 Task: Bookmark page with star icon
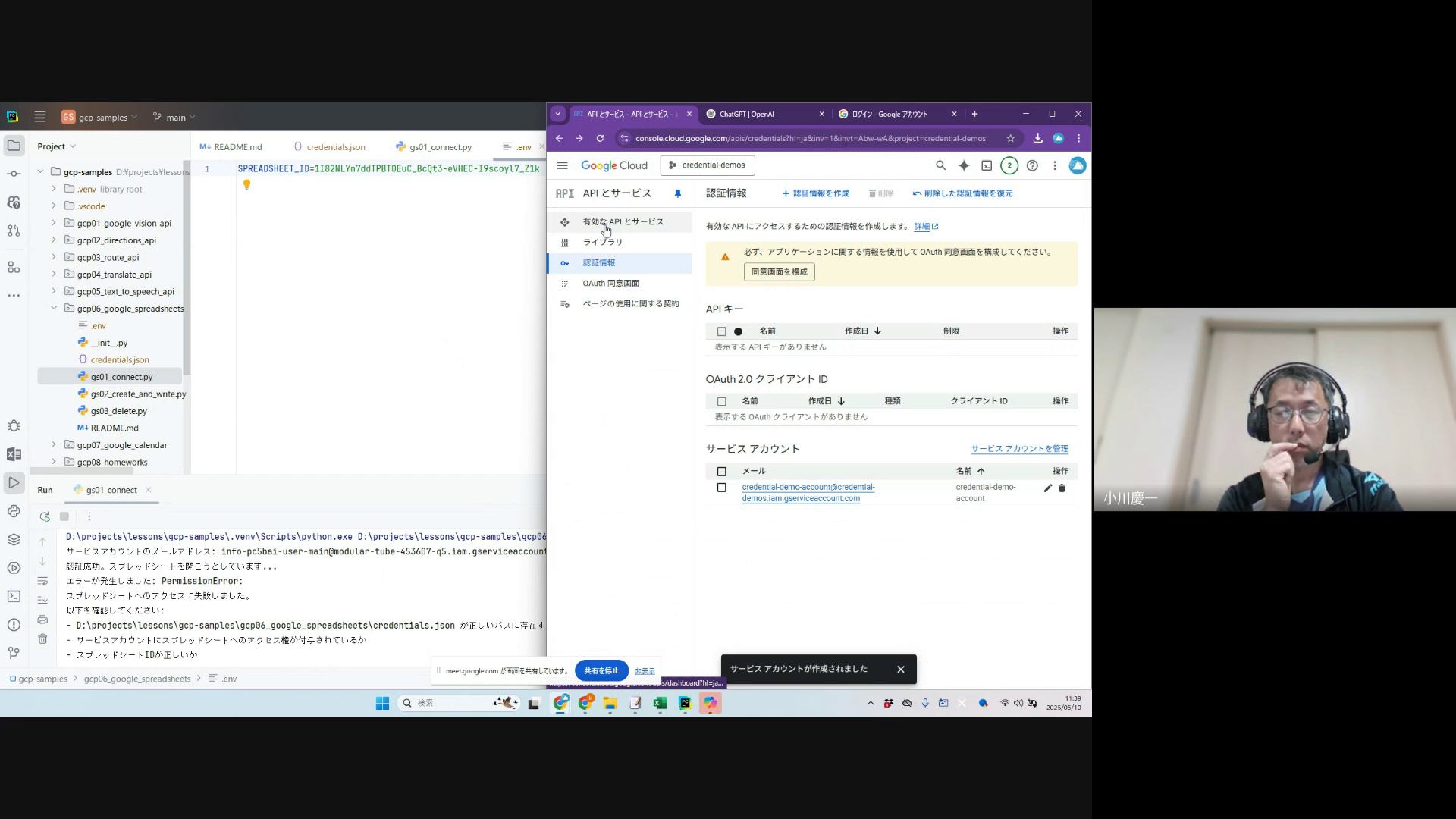pyautogui.click(x=1010, y=138)
